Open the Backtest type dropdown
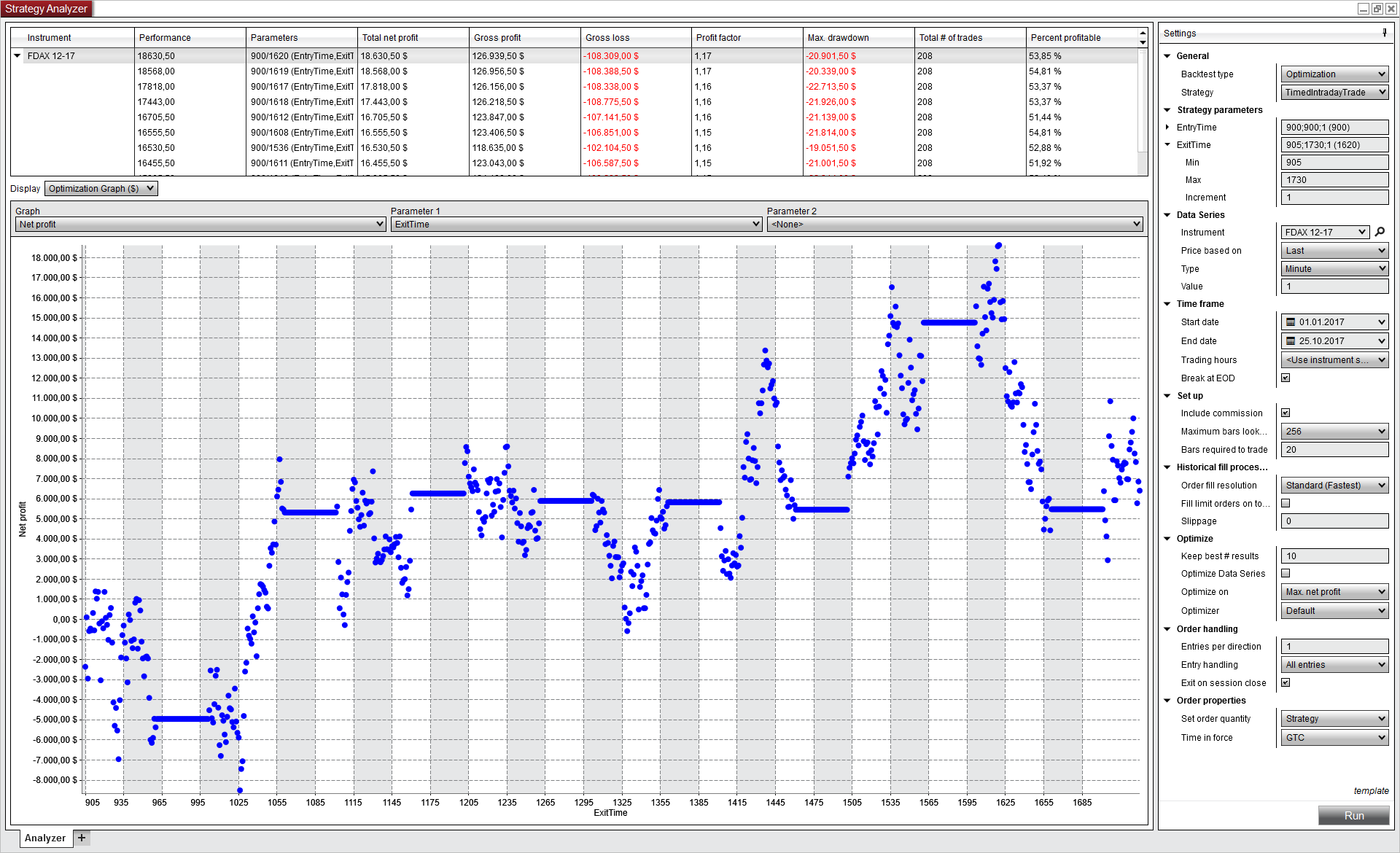 point(1334,74)
